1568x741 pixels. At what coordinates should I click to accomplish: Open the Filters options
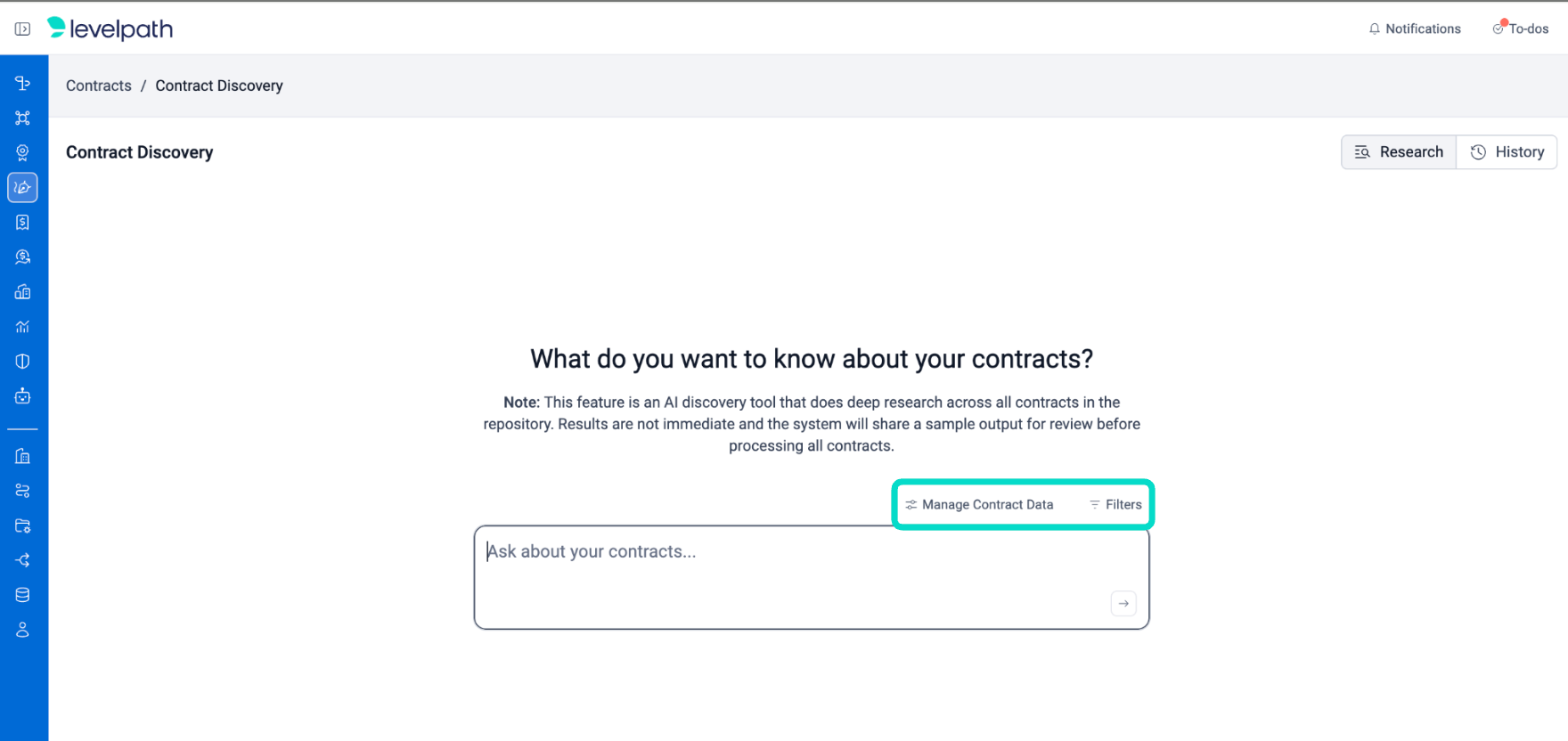tap(1115, 504)
